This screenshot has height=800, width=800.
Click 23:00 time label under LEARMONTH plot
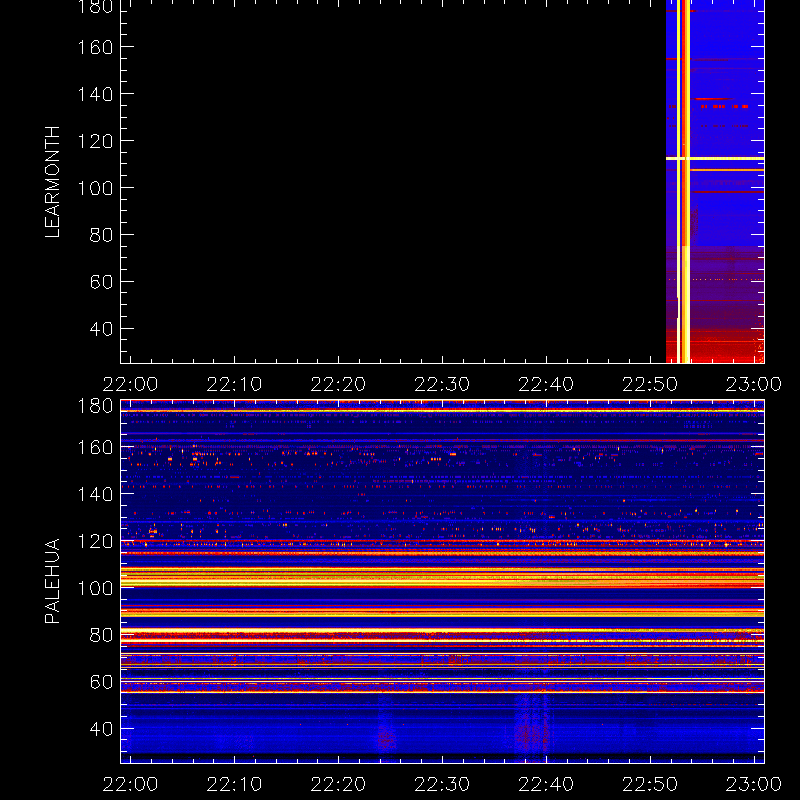click(x=754, y=384)
